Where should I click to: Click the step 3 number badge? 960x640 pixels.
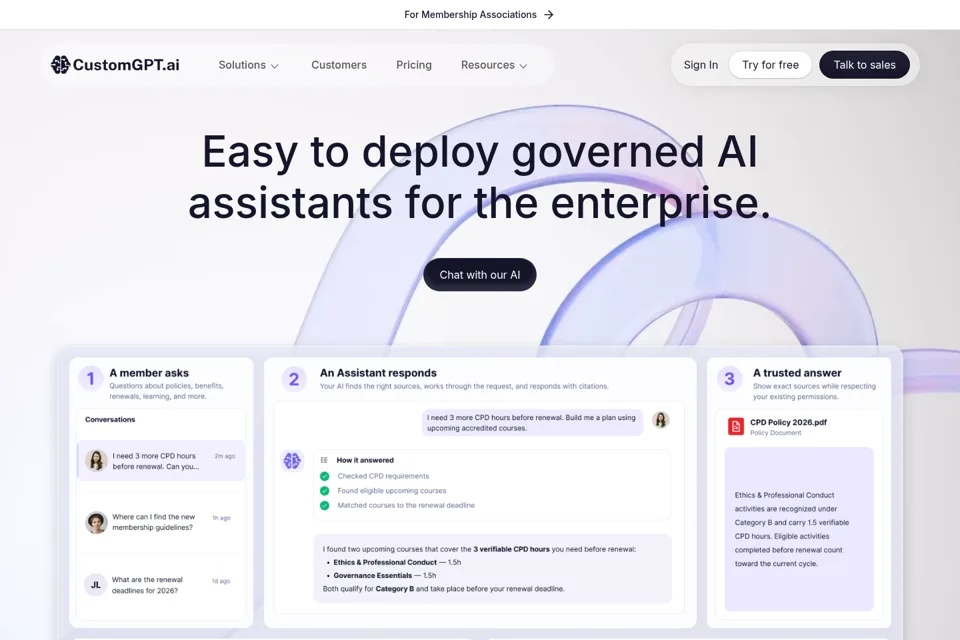[729, 379]
